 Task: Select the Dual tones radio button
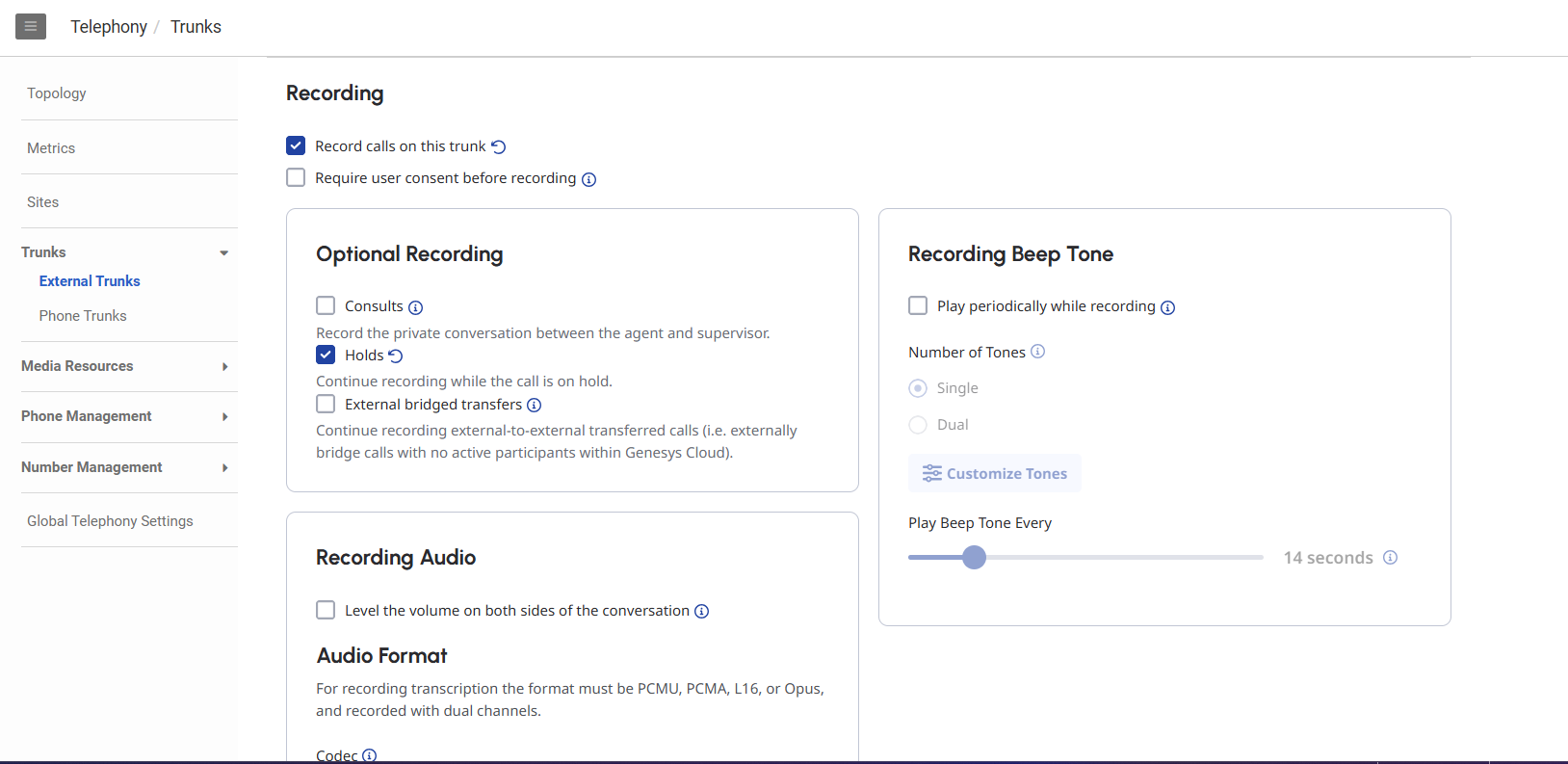[918, 425]
